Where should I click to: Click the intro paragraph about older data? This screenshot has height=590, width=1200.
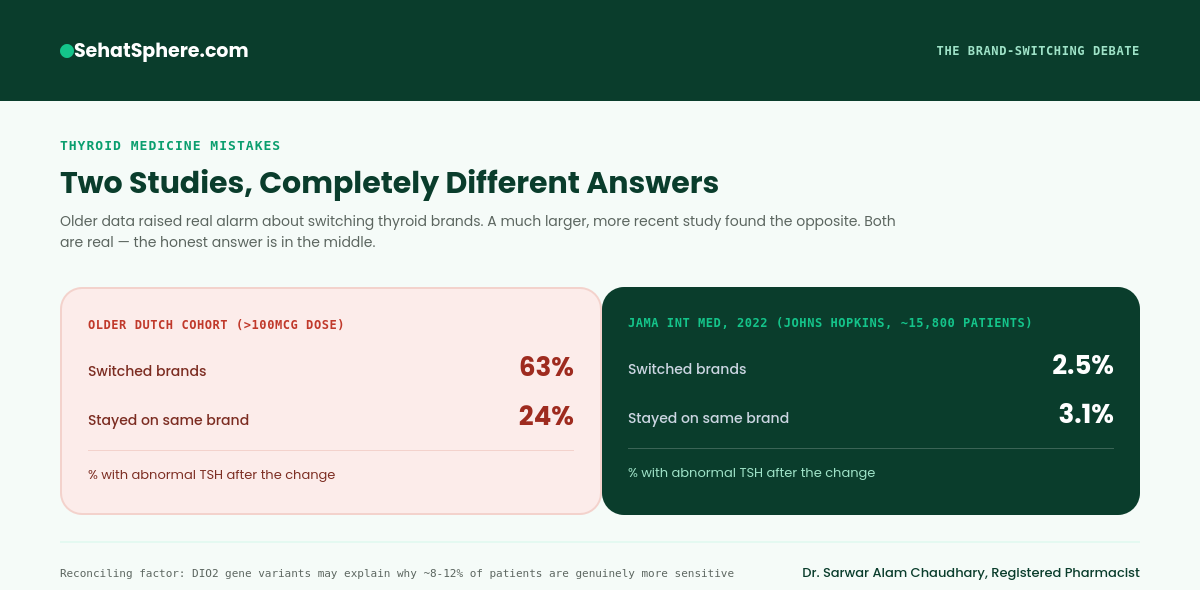(x=478, y=231)
